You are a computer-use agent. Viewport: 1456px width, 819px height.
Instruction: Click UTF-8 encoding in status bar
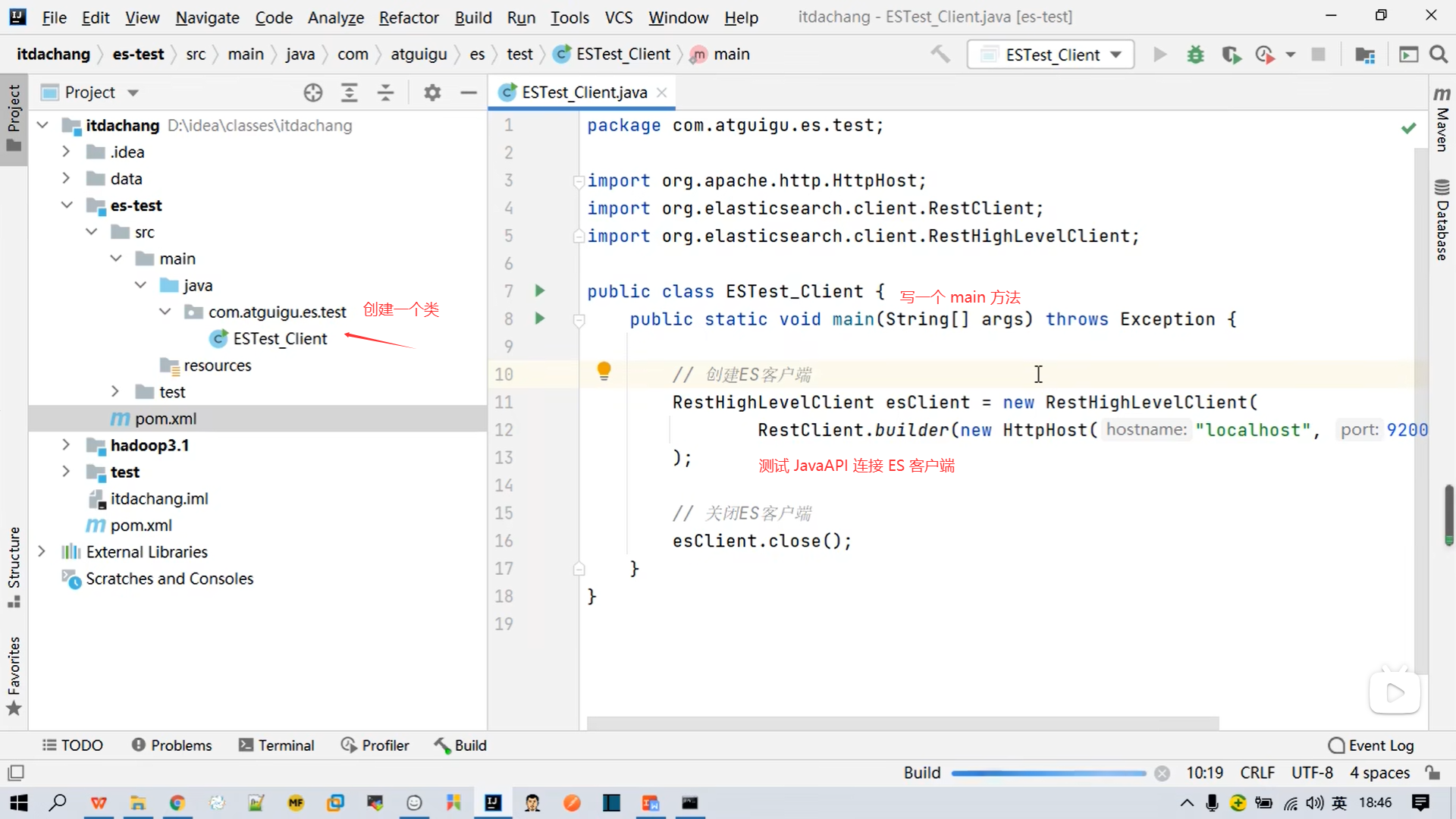[1312, 773]
